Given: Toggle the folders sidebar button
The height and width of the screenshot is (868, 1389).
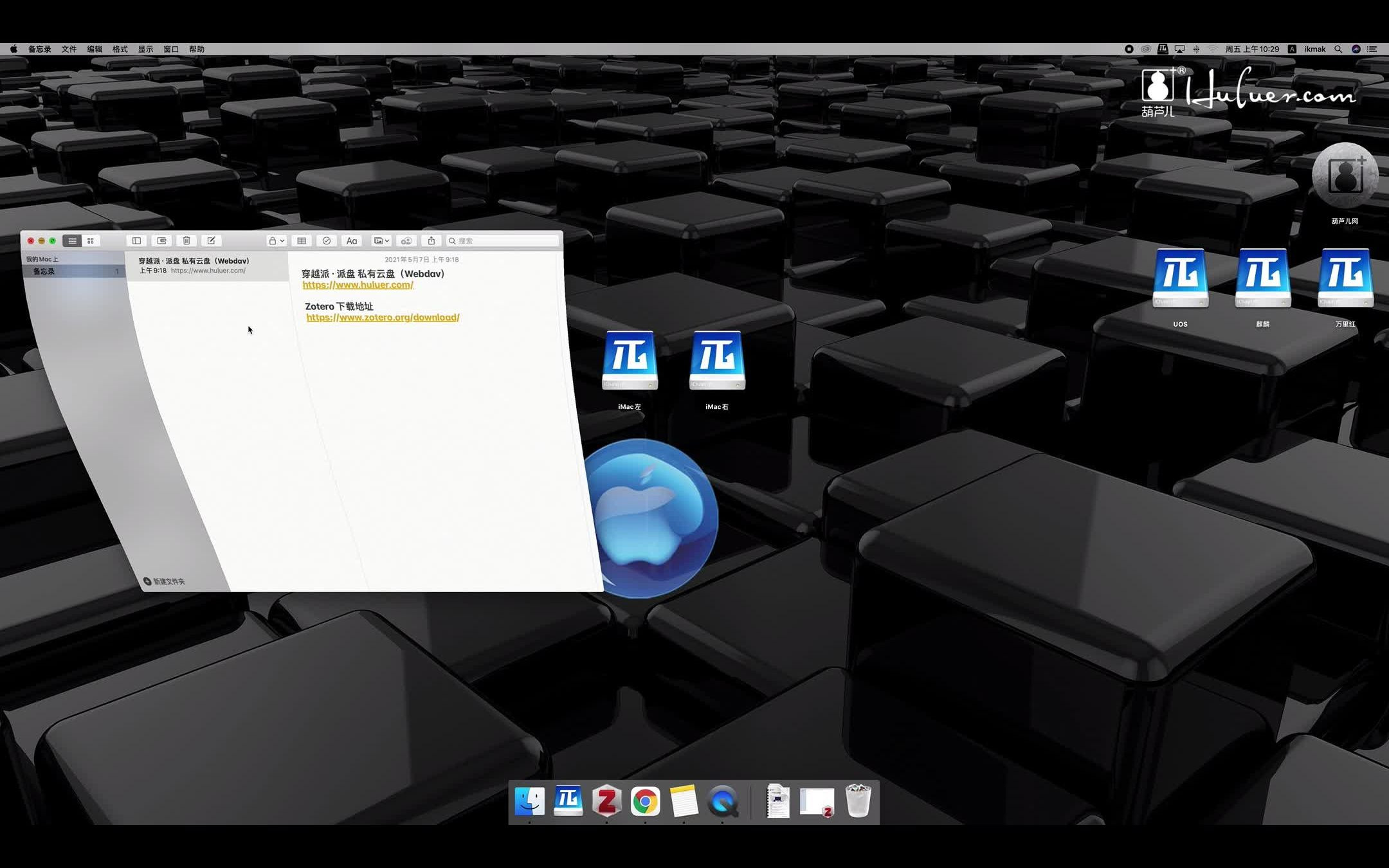Looking at the screenshot, I should coord(136,240).
